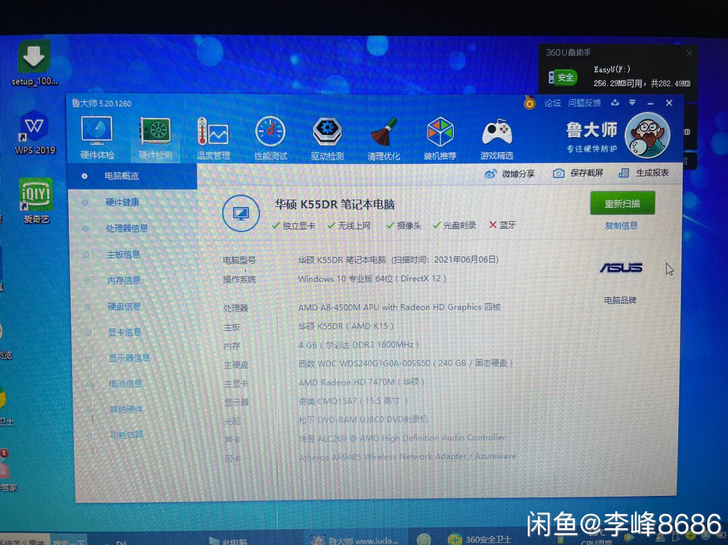Image resolution: width=728 pixels, height=545 pixels.
Task: Open 显卡信息 sidebar entry
Action: [x=124, y=332]
